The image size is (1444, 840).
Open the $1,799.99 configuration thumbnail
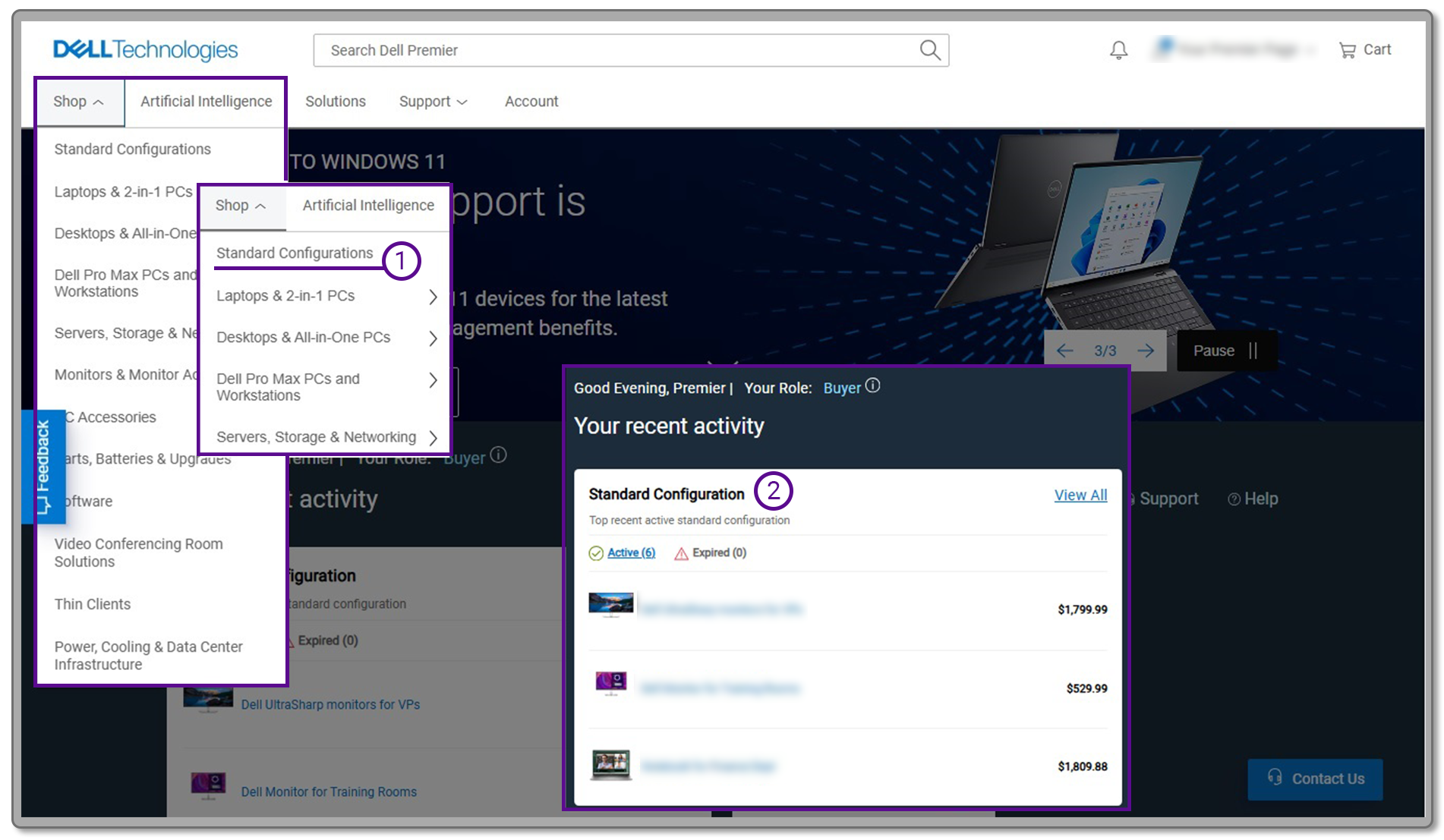[611, 605]
